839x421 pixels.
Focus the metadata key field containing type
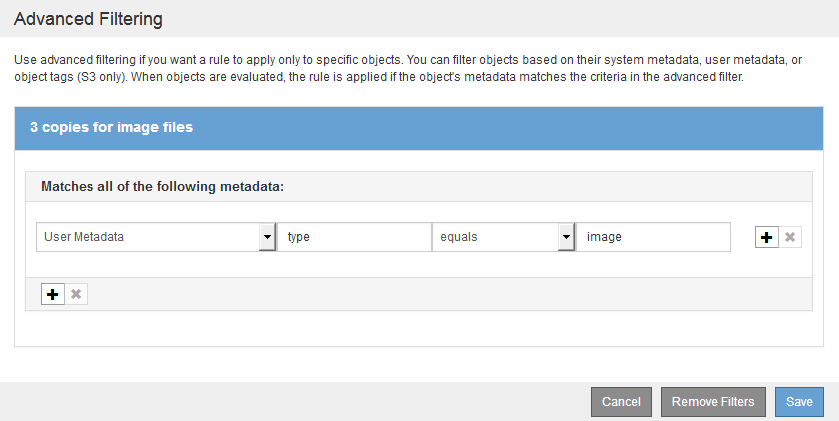point(353,237)
